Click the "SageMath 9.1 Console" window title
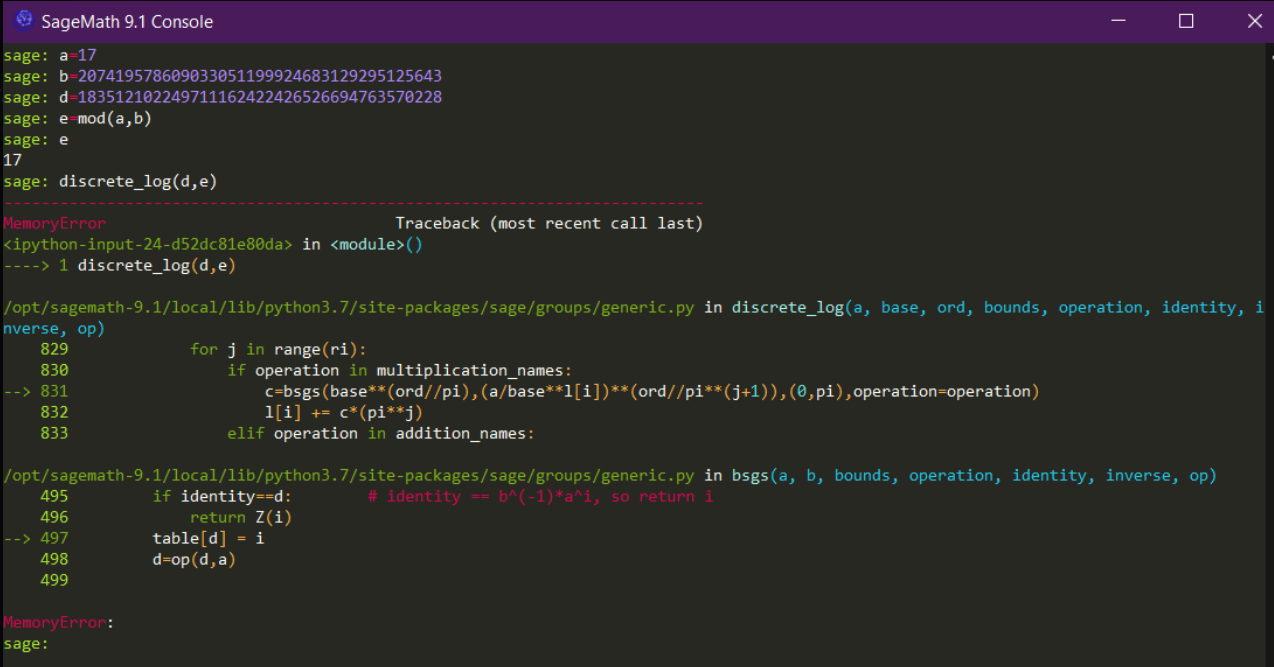 (x=127, y=21)
